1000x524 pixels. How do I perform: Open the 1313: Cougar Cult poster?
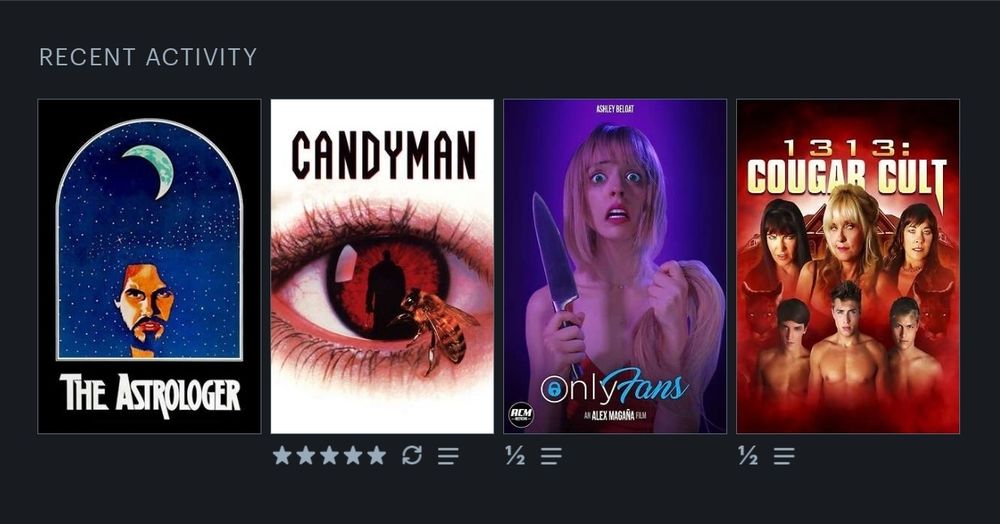(848, 266)
